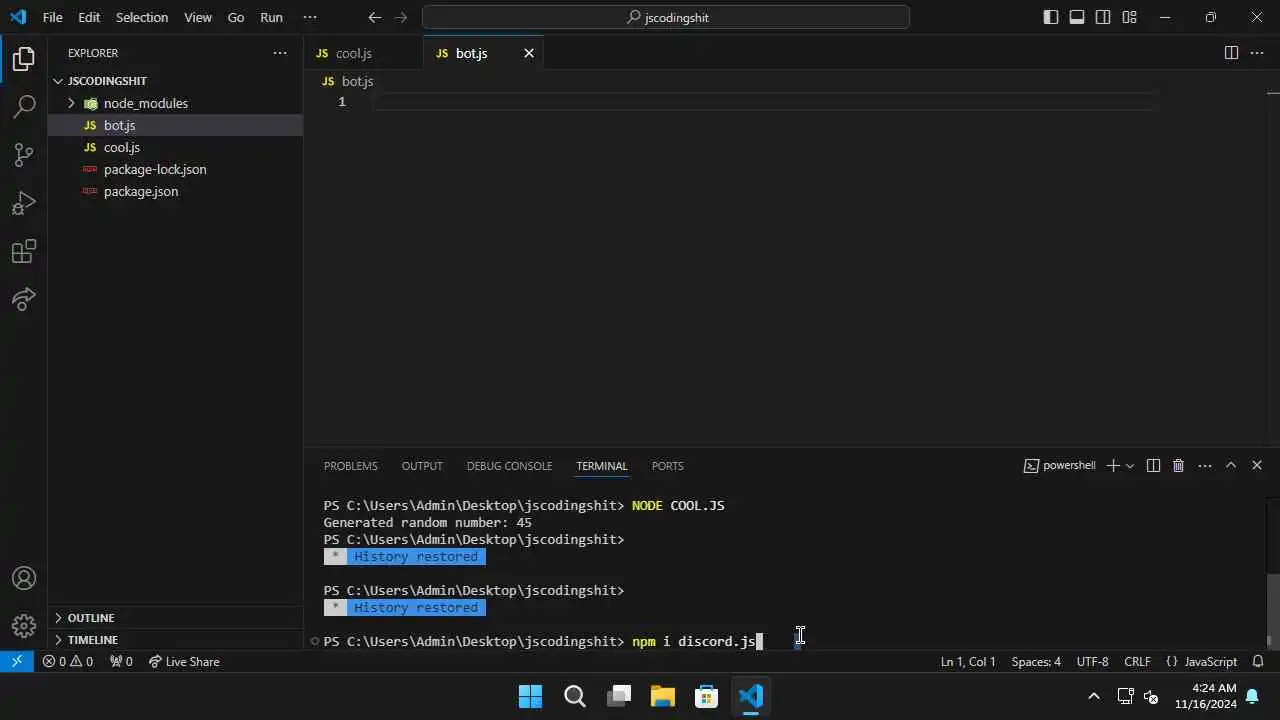The image size is (1280, 720).
Task: Switch to the Problems panel tab
Action: [351, 466]
